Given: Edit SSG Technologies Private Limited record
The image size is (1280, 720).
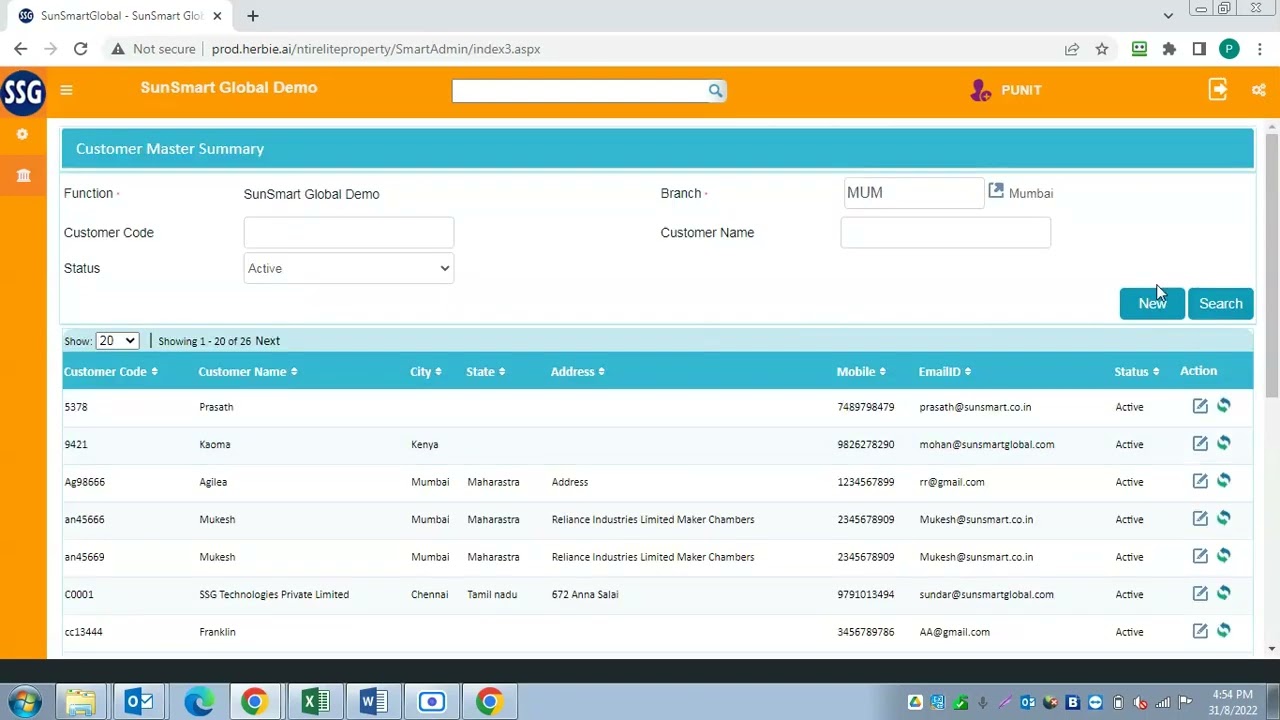Looking at the screenshot, I should pyautogui.click(x=1200, y=594).
